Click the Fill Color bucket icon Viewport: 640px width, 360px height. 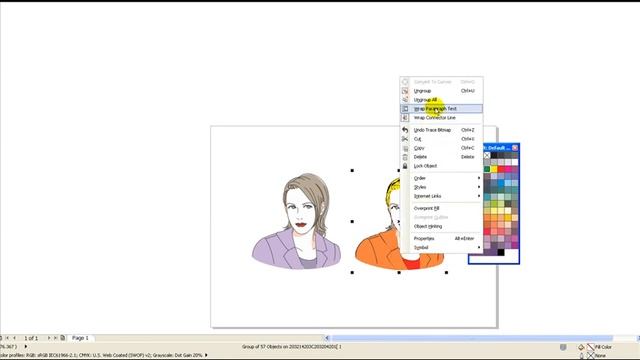(581, 347)
